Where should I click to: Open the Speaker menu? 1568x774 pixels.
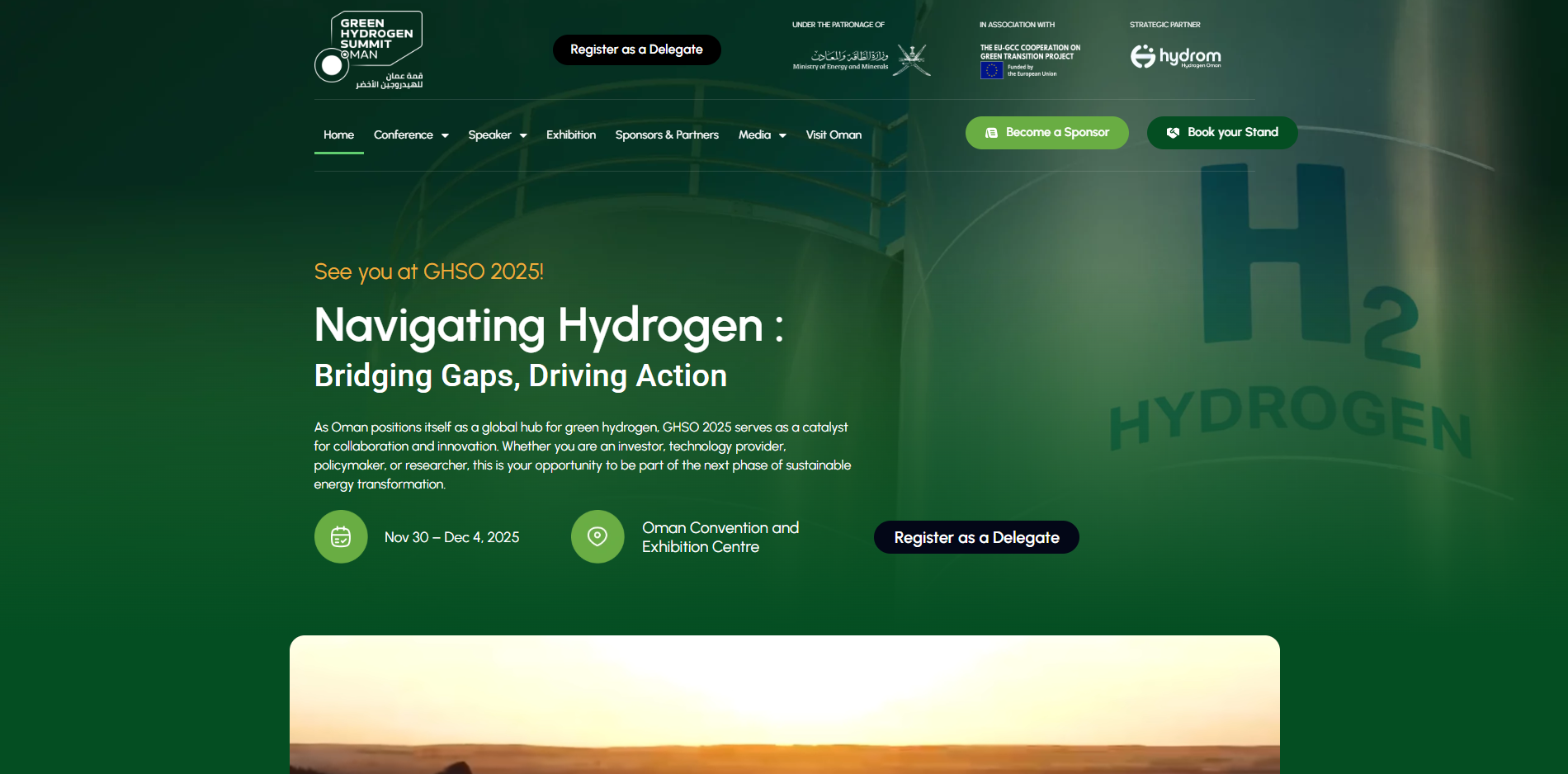coord(489,135)
